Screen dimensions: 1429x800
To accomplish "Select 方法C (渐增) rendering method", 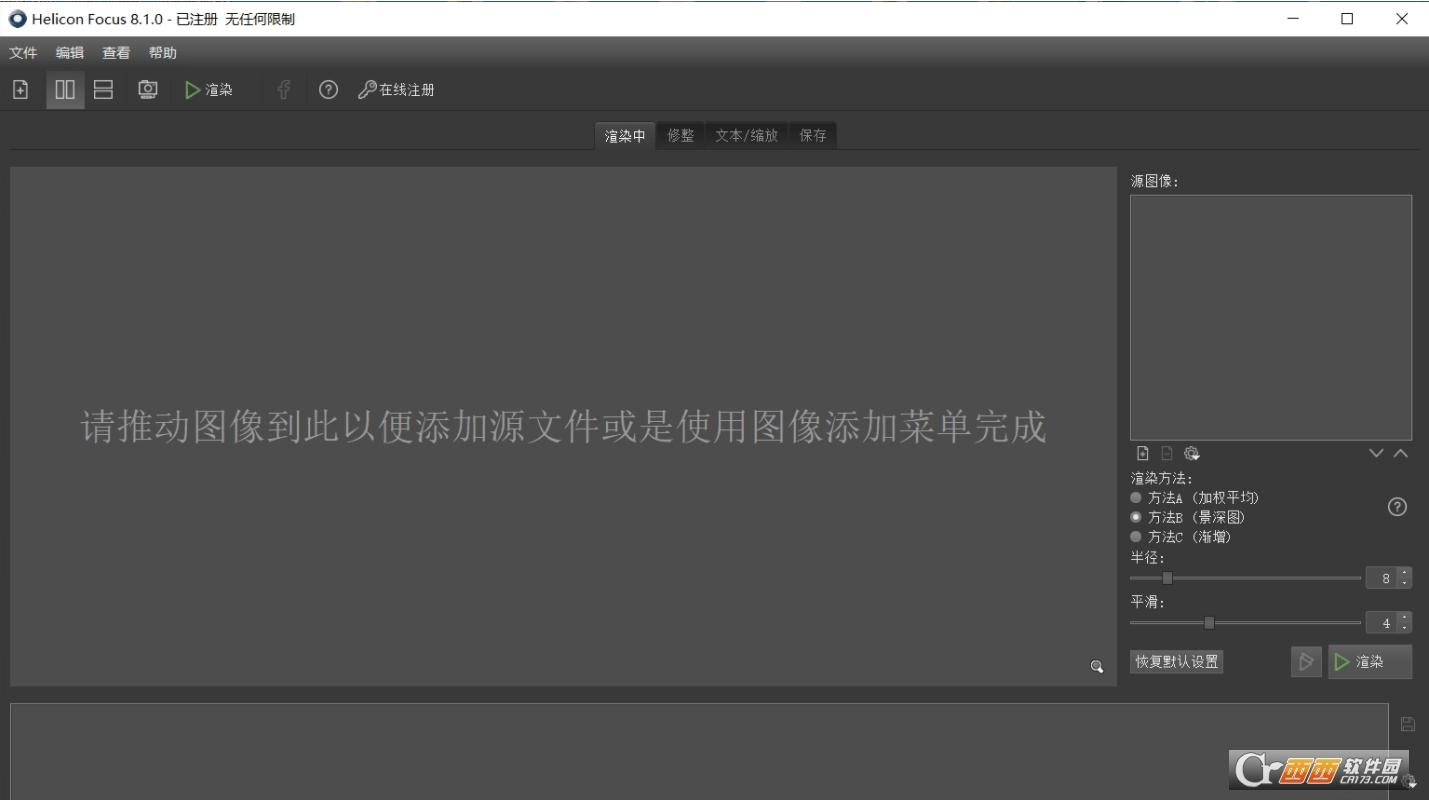I will point(1136,536).
